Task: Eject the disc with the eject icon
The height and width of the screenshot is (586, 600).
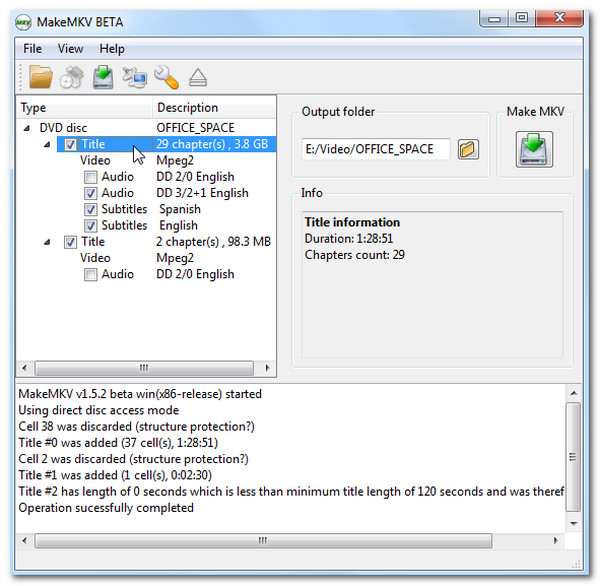Action: (198, 77)
